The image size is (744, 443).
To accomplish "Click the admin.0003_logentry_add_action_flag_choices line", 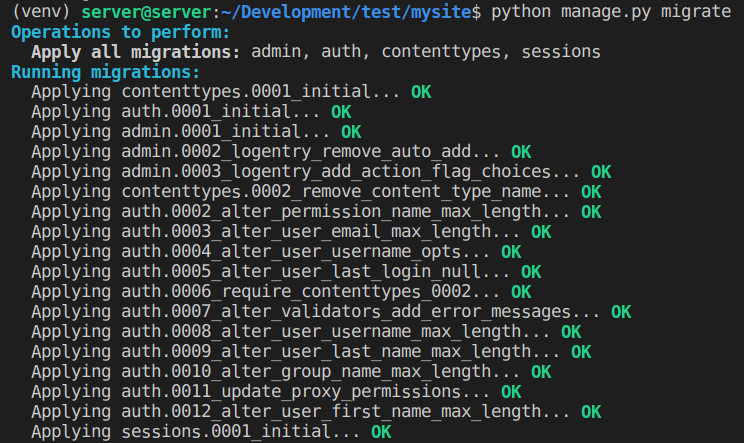I will click(321, 172).
